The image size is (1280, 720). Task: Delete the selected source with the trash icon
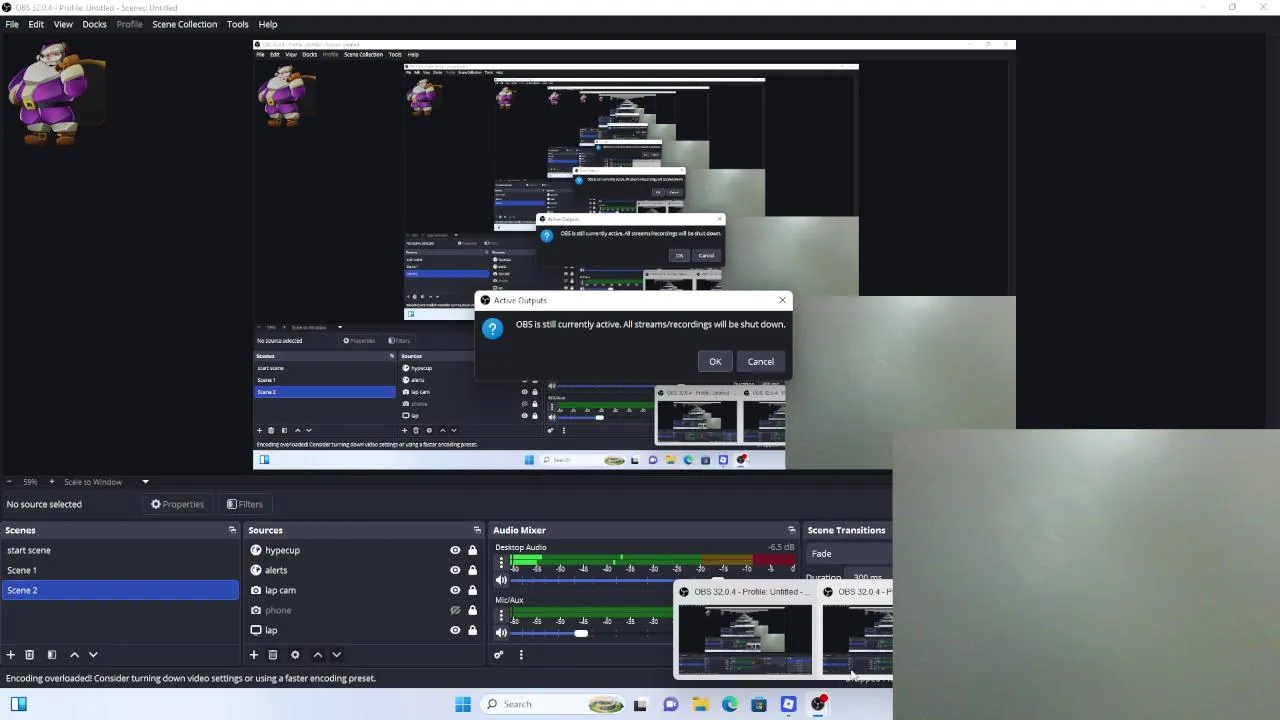tap(272, 655)
